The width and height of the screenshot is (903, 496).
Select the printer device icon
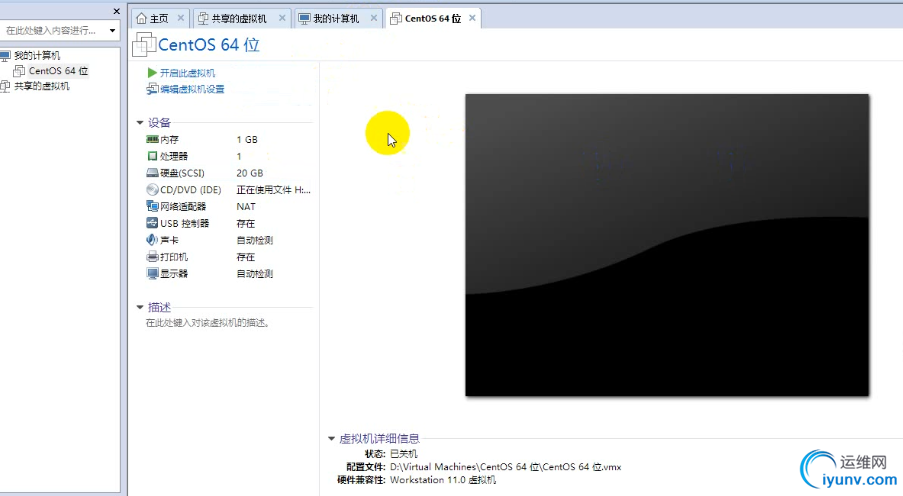(152, 257)
